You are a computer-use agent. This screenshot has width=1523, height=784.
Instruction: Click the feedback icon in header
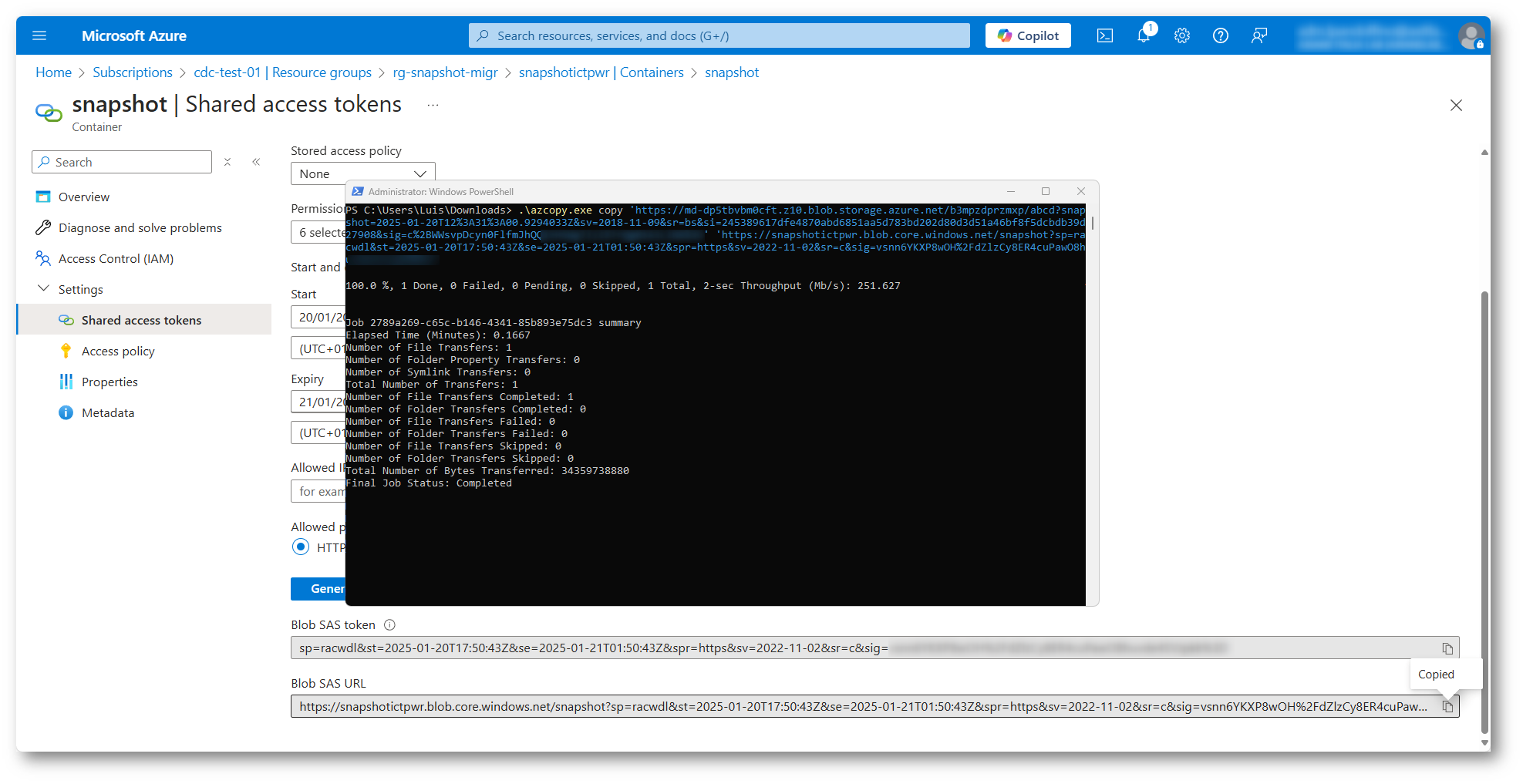[1258, 35]
